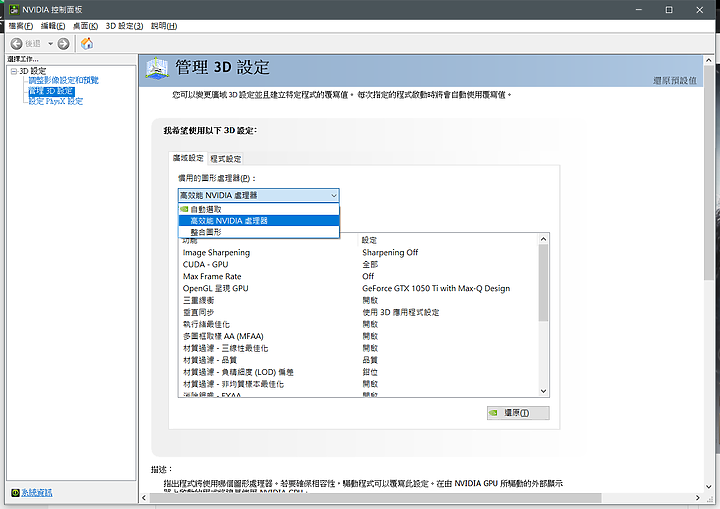Open the back history dropdown arrow
Image resolution: width=720 pixels, height=509 pixels.
coord(51,44)
